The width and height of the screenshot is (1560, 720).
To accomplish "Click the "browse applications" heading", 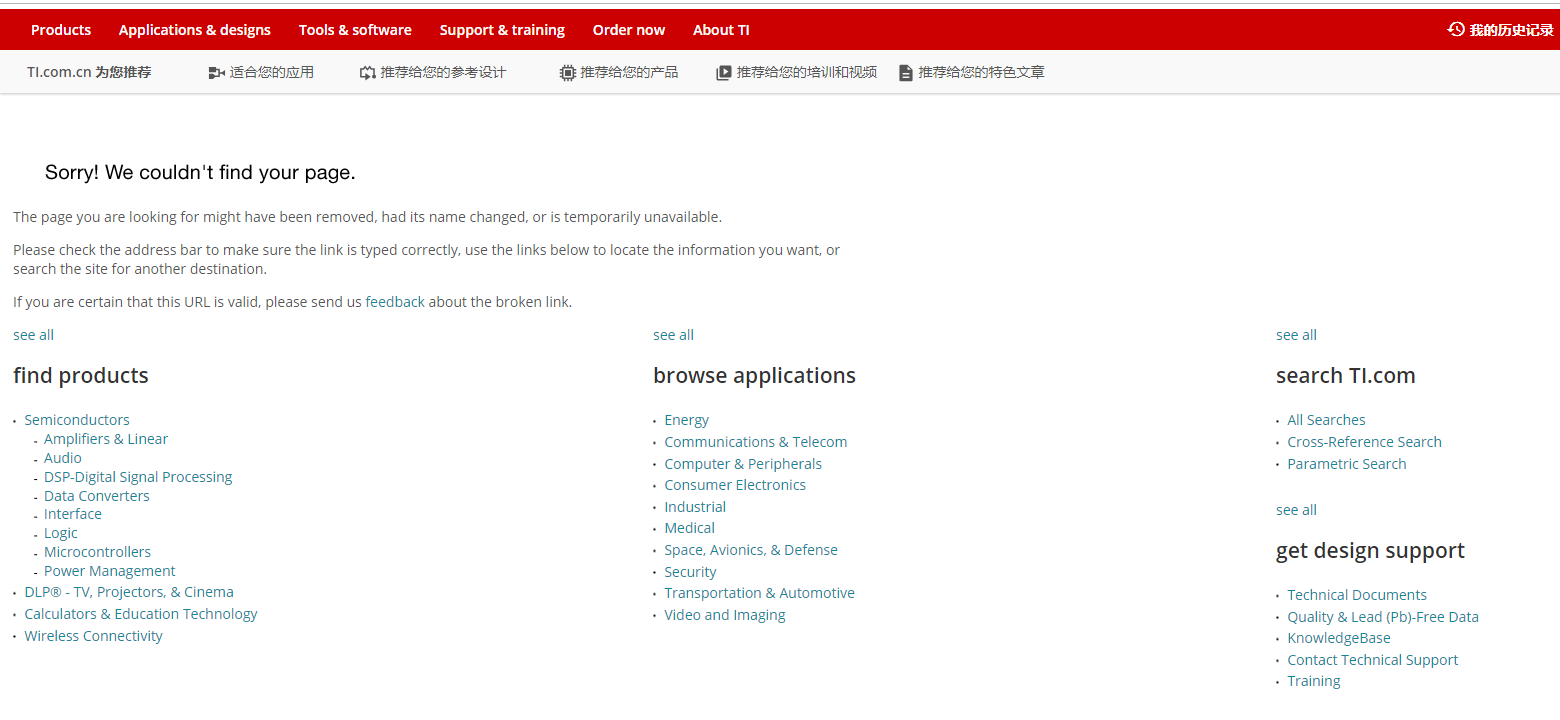I will (754, 376).
